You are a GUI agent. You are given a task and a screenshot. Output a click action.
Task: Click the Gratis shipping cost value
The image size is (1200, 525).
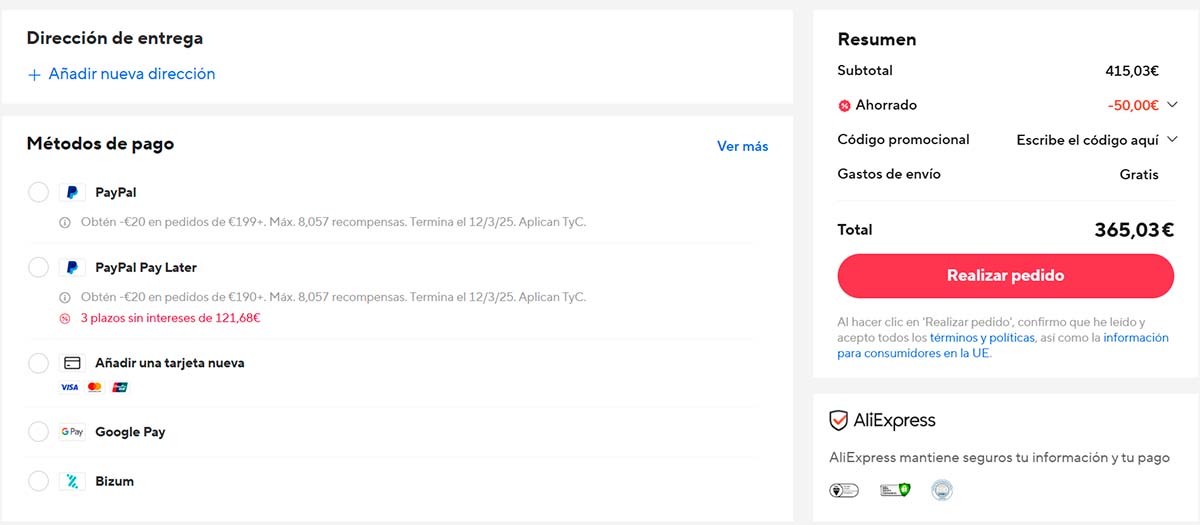point(1139,174)
